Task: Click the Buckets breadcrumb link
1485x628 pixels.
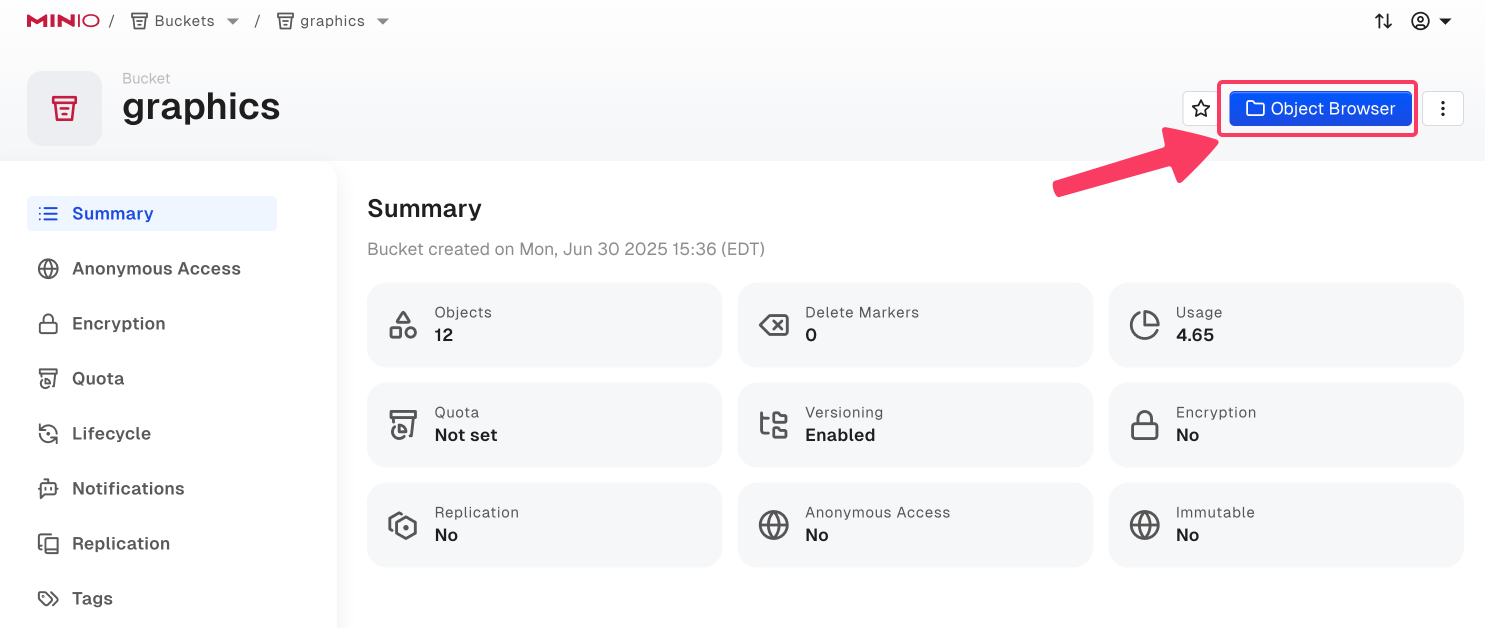Action: (x=184, y=21)
